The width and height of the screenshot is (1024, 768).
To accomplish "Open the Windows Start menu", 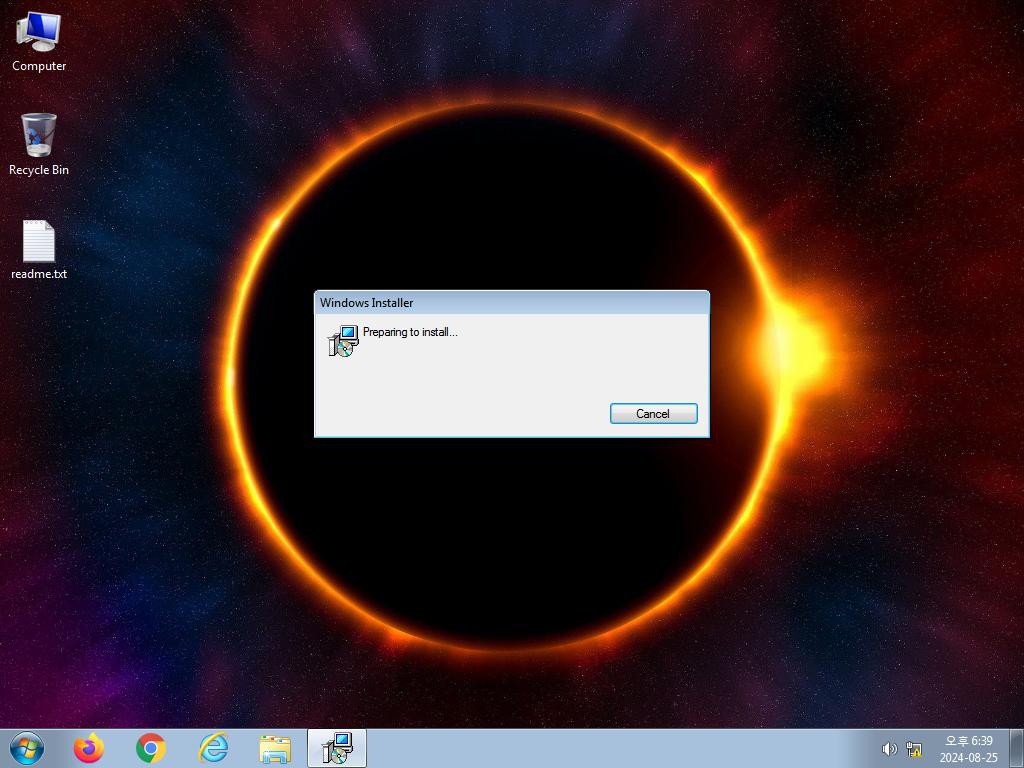I will pyautogui.click(x=27, y=748).
